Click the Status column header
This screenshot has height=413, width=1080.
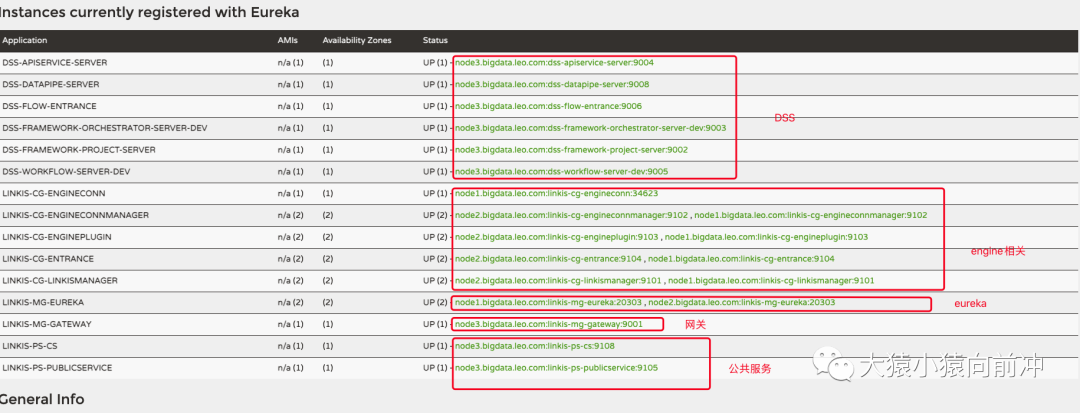[435, 41]
